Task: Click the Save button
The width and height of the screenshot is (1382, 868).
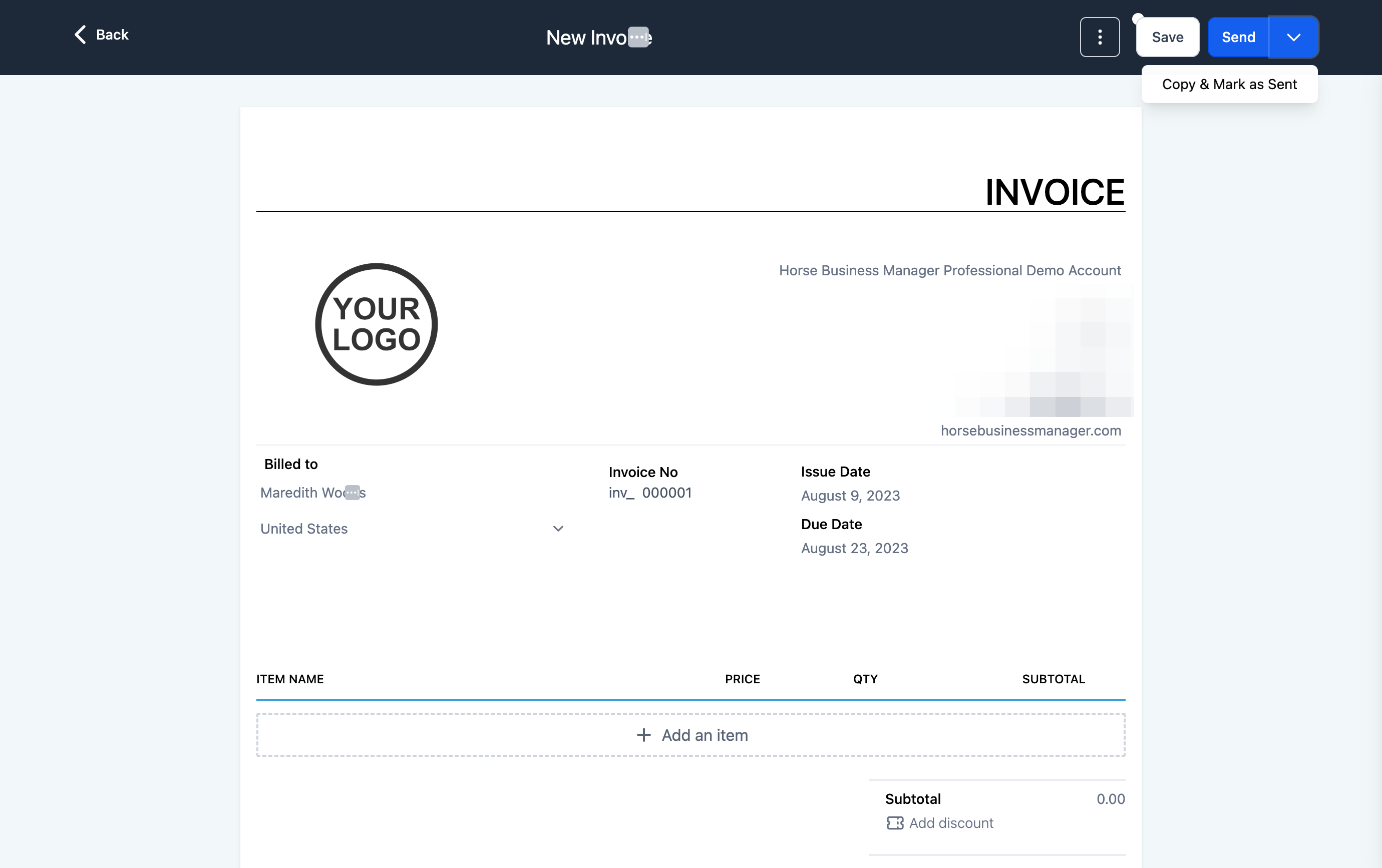Action: (1167, 37)
